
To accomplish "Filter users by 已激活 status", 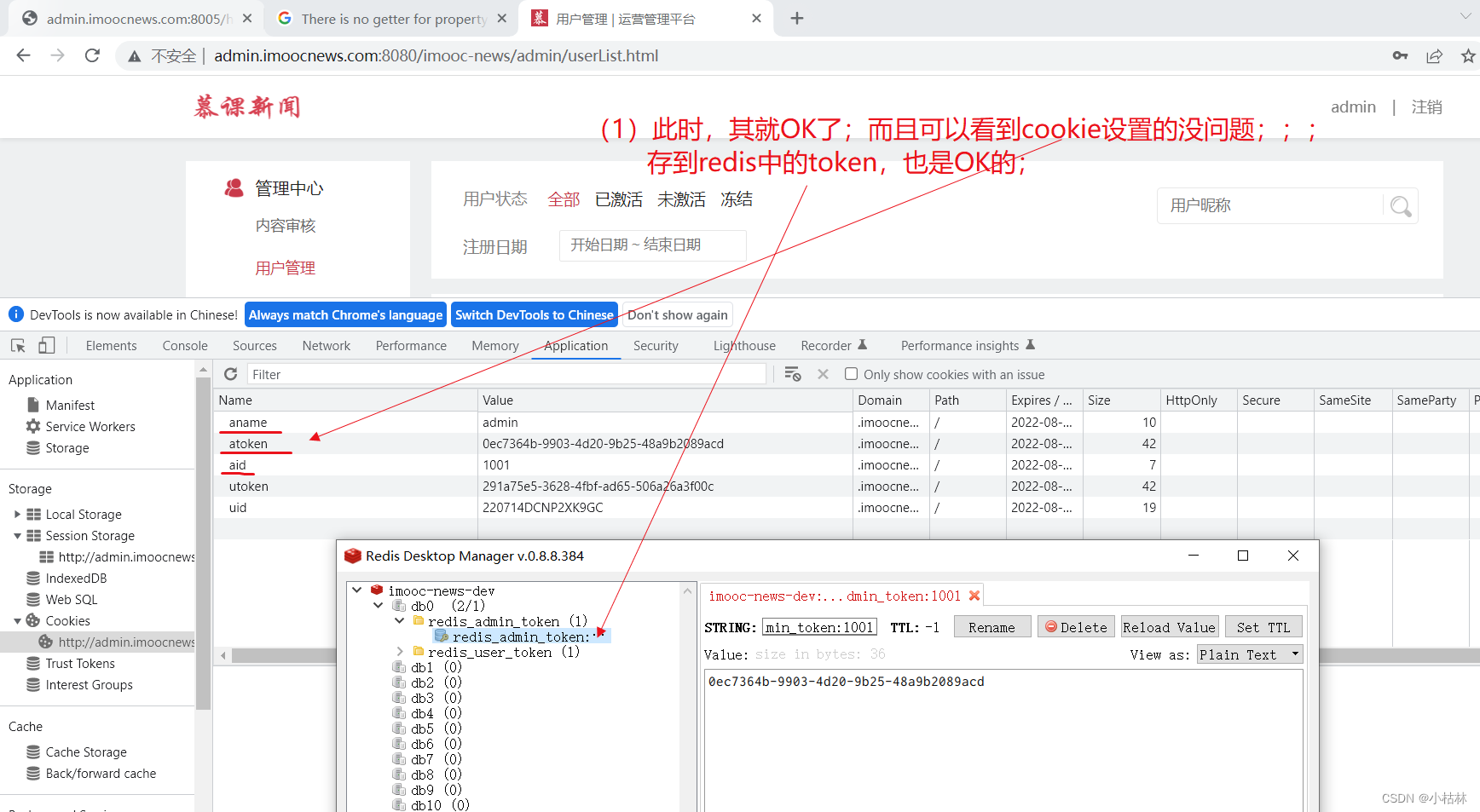I will (x=619, y=199).
